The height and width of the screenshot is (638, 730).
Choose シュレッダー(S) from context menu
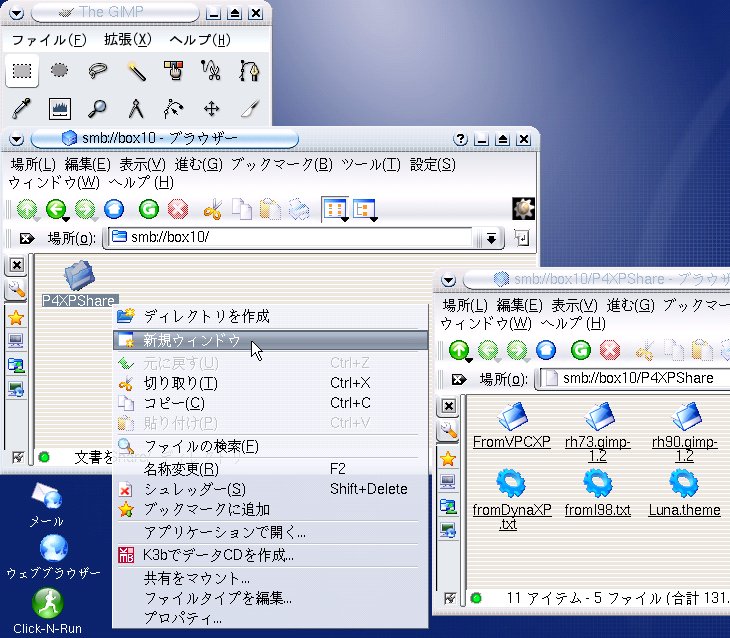click(x=270, y=489)
